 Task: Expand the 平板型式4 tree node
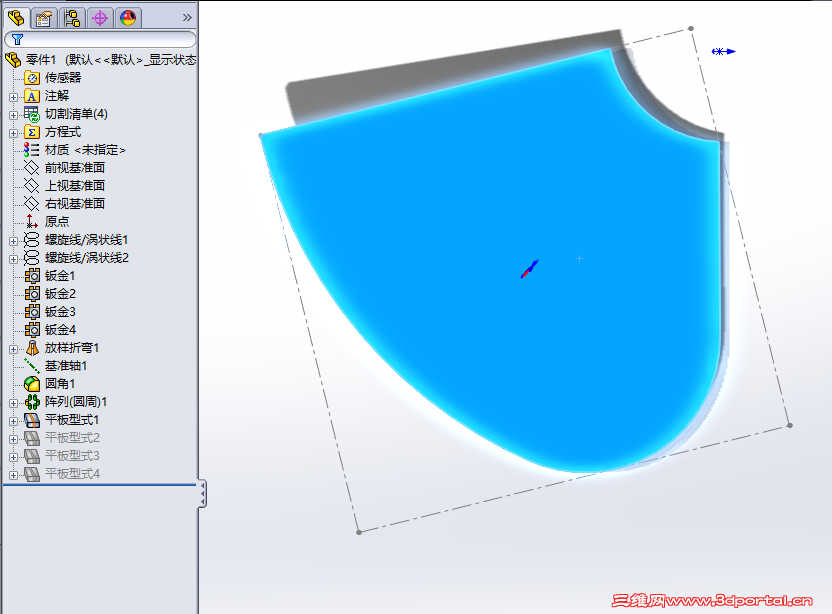pyautogui.click(x=13, y=475)
